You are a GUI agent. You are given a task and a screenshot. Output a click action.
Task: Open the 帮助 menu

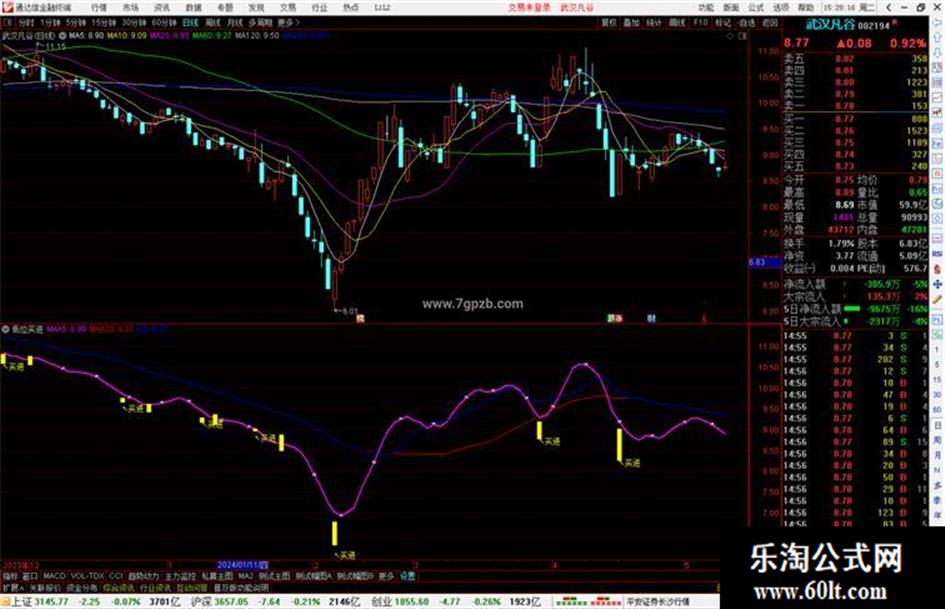coord(805,8)
